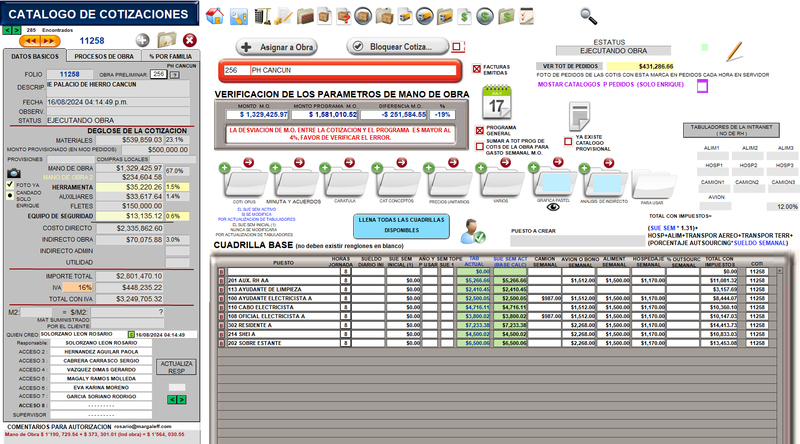
Task: Click the arrow next to Obra Preliminar 256
Action: coord(175,74)
